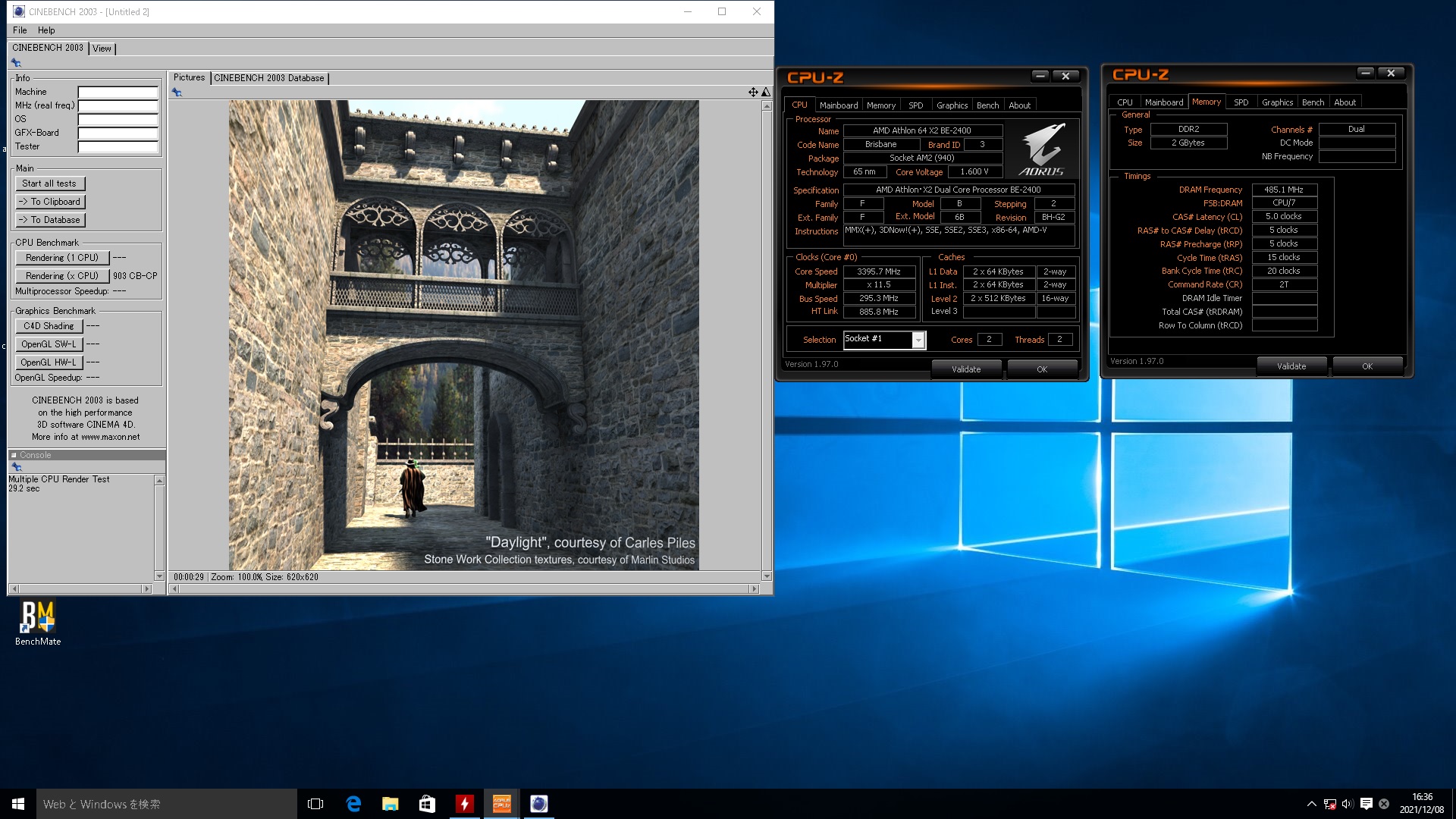Viewport: 1456px width, 819px height.
Task: Open the Action Center notifications icon
Action: click(x=1366, y=804)
